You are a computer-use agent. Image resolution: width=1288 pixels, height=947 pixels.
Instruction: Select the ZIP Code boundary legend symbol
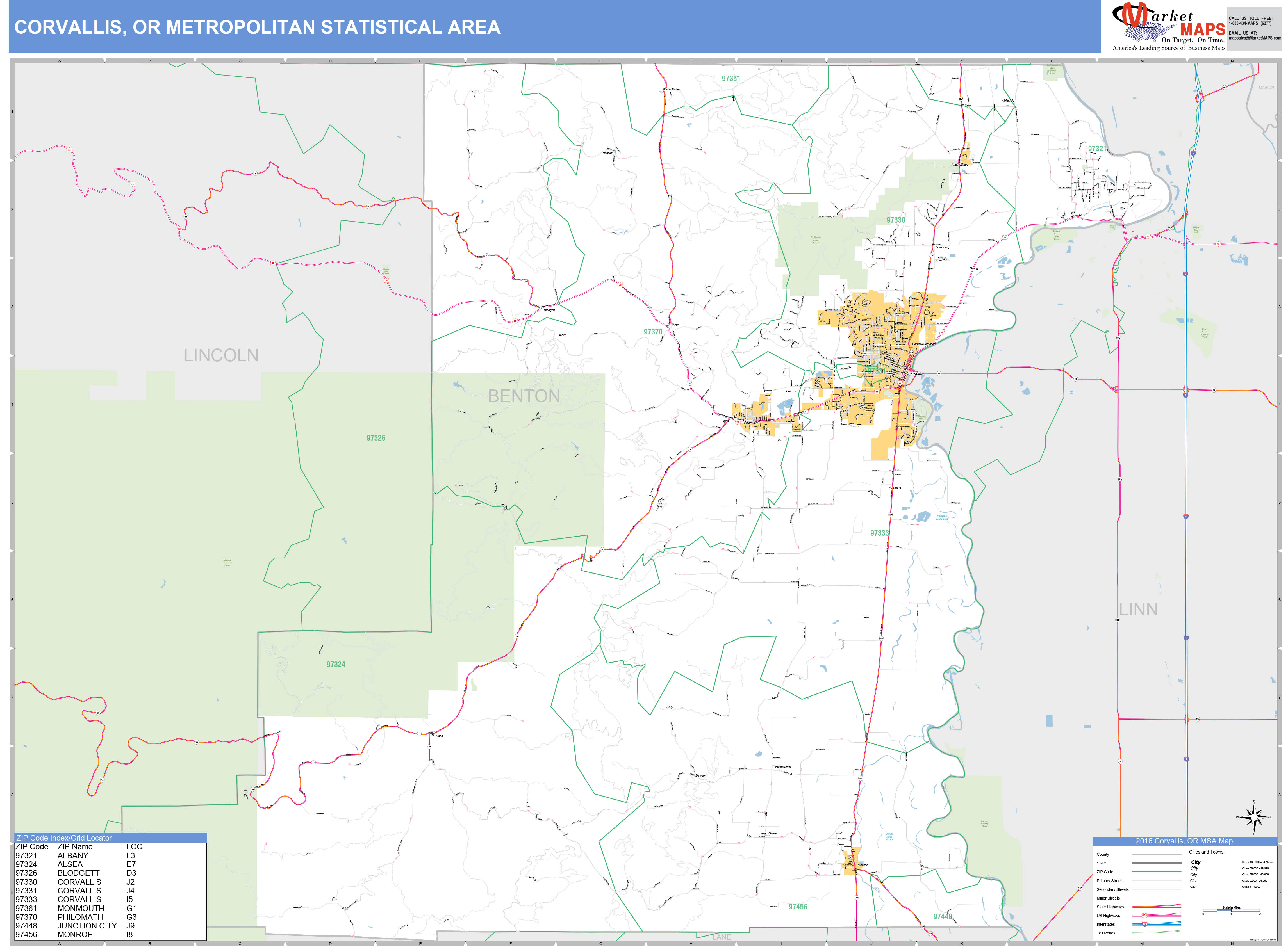pyautogui.click(x=1157, y=872)
